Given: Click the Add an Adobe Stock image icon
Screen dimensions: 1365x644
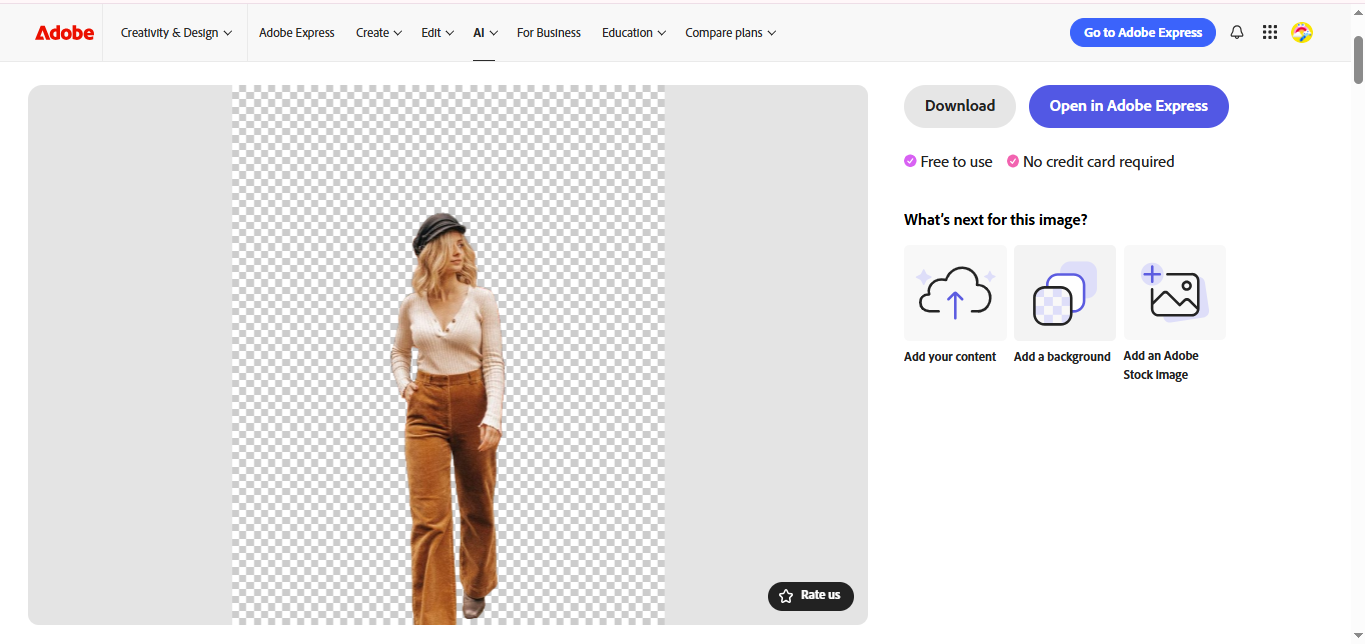Looking at the screenshot, I should point(1174,292).
